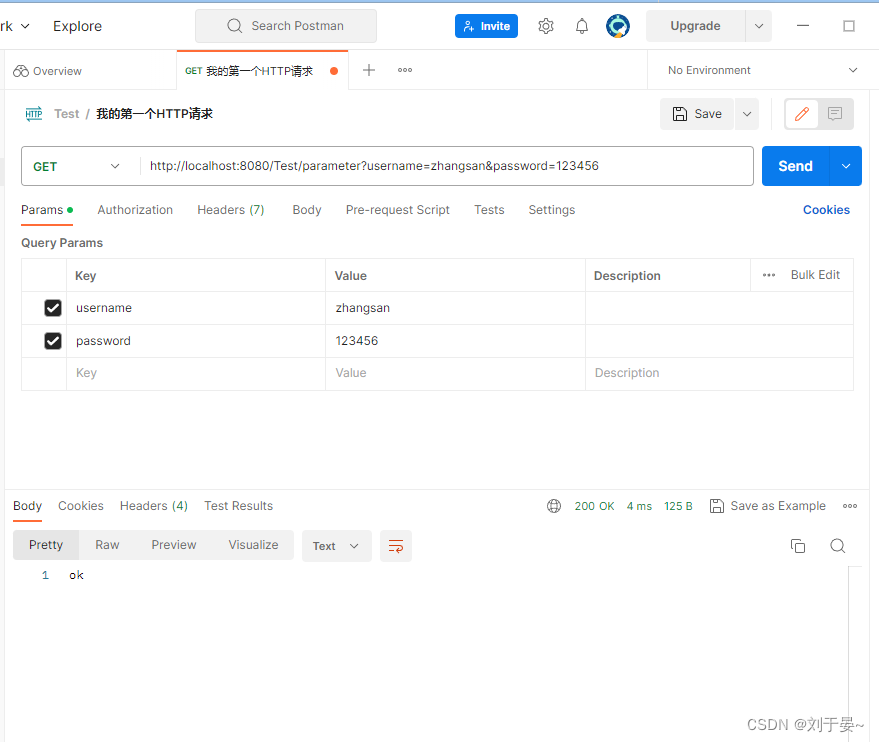Open the params table column options dots

pyautogui.click(x=769, y=275)
